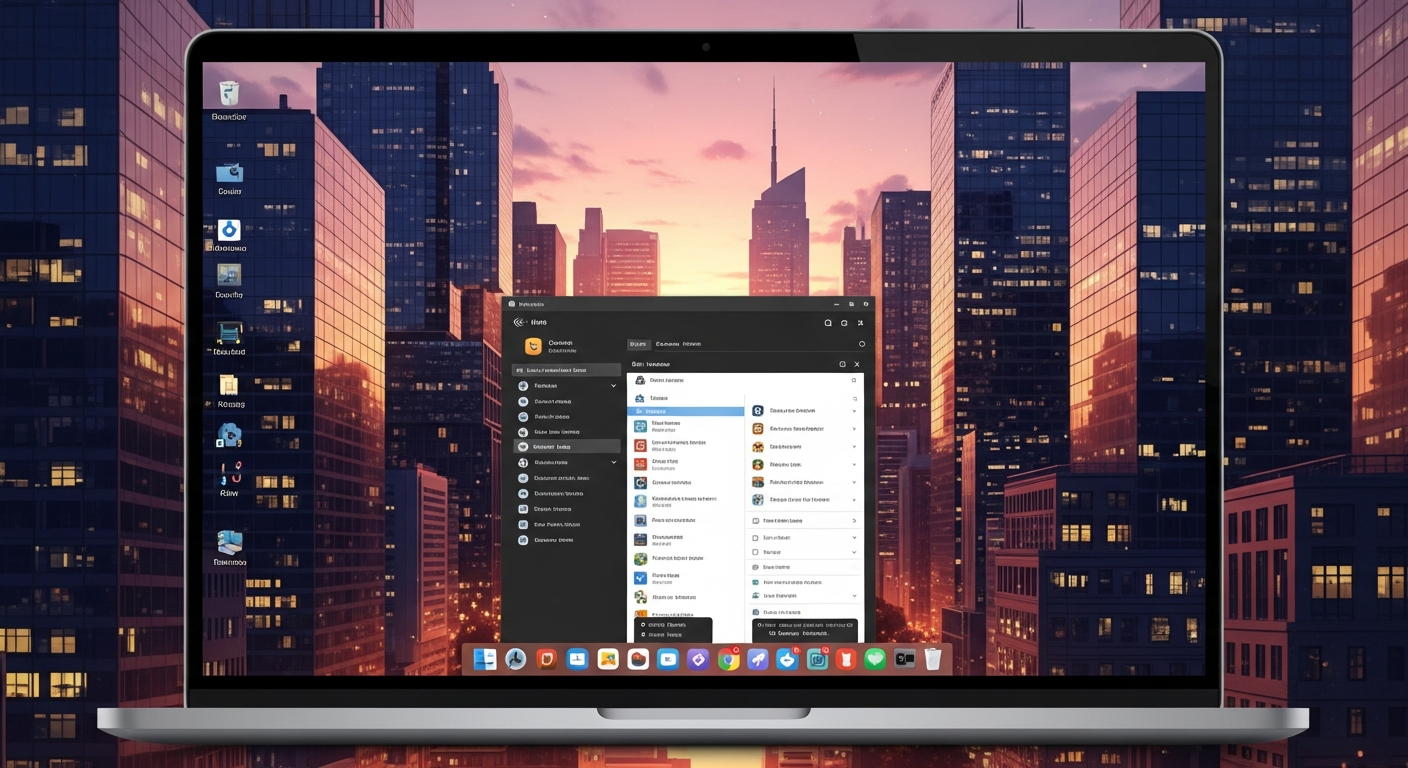Open Finder from the dock
The width and height of the screenshot is (1408, 768).
(x=485, y=659)
